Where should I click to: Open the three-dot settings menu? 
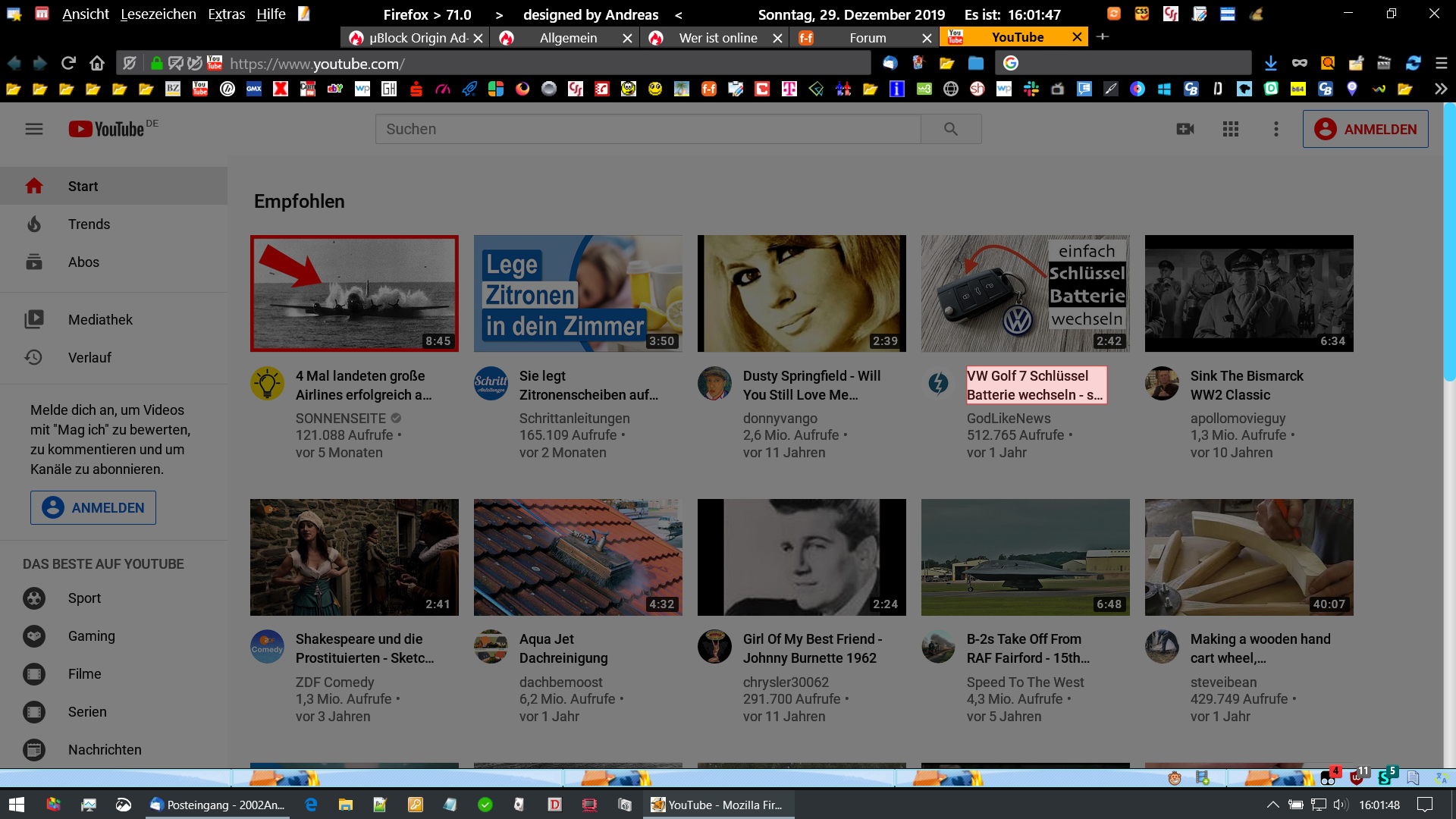tap(1276, 129)
